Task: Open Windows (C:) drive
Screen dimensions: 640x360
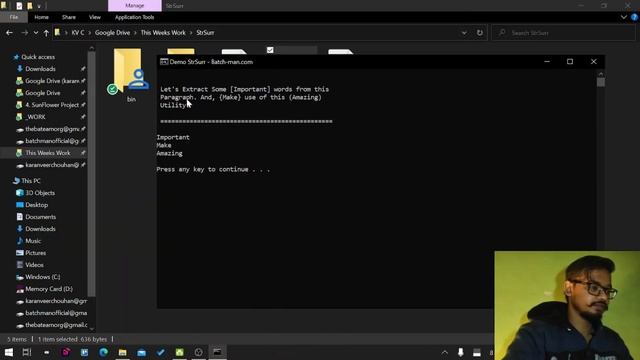Action: tap(42, 277)
